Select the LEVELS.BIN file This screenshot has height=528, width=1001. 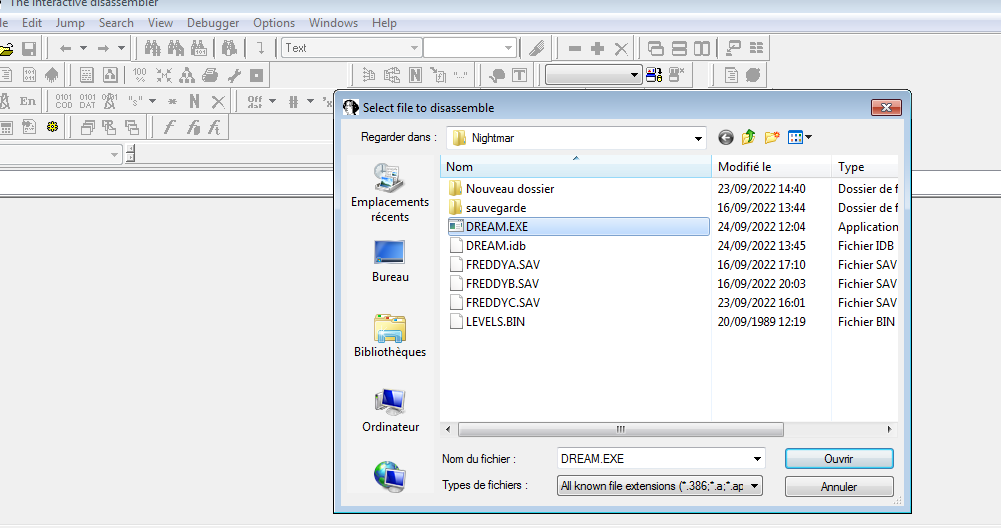[x=495, y=322]
